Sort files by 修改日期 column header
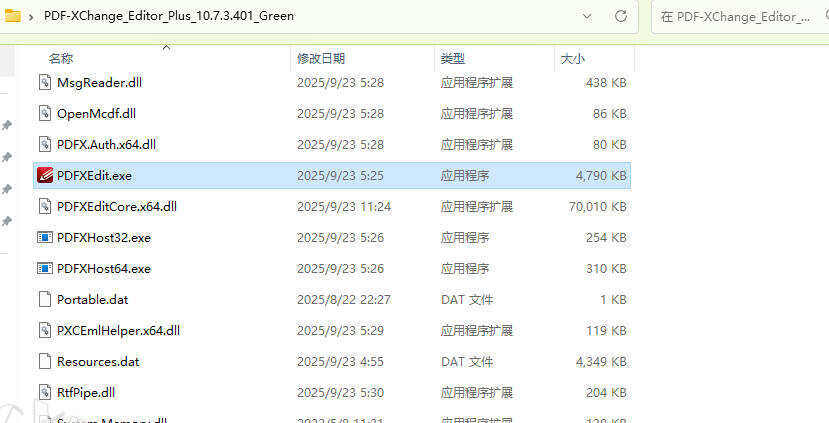The height and width of the screenshot is (423, 829). pyautogui.click(x=320, y=59)
